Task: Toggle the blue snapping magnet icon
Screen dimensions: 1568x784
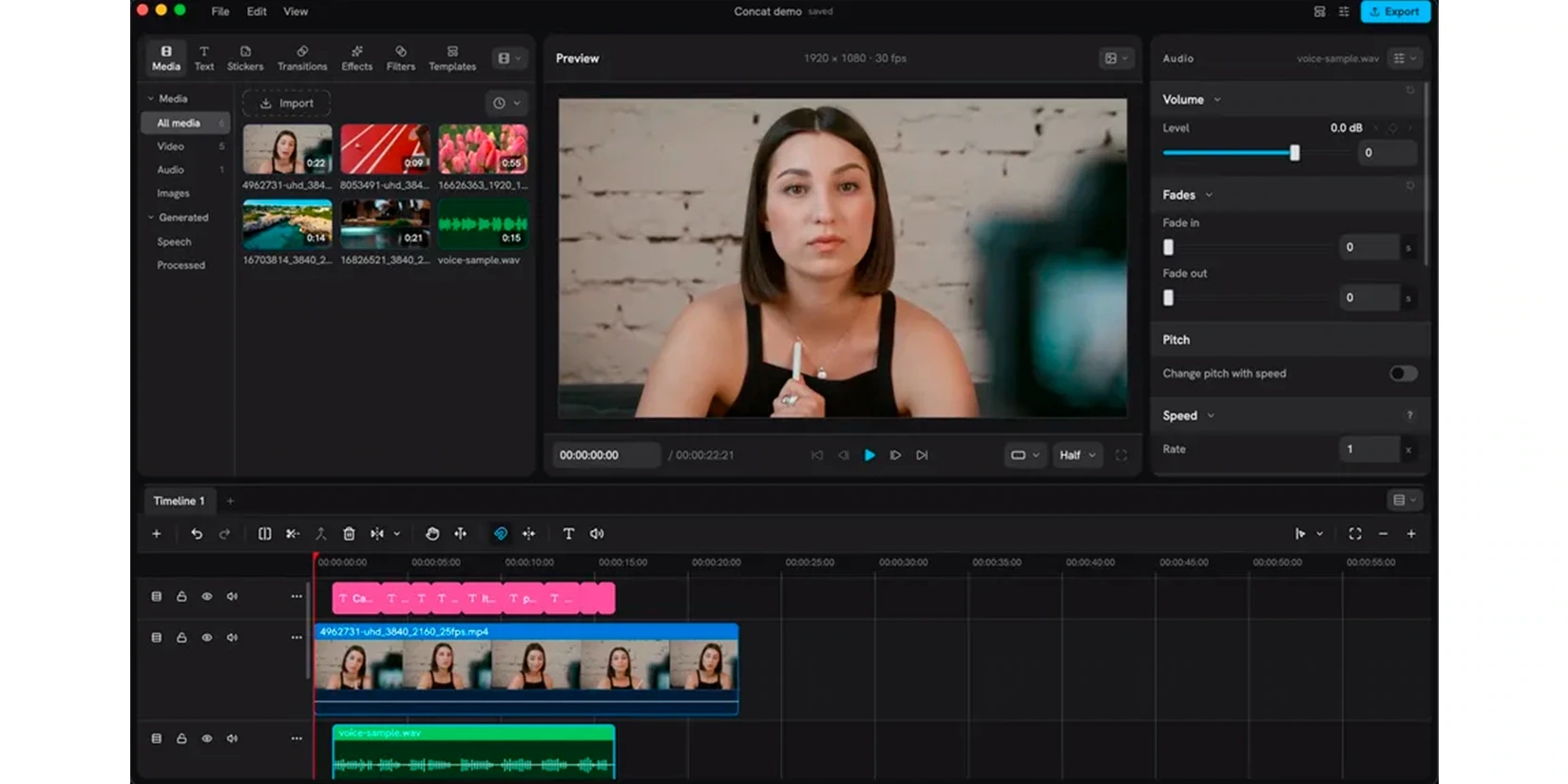Action: coord(501,534)
